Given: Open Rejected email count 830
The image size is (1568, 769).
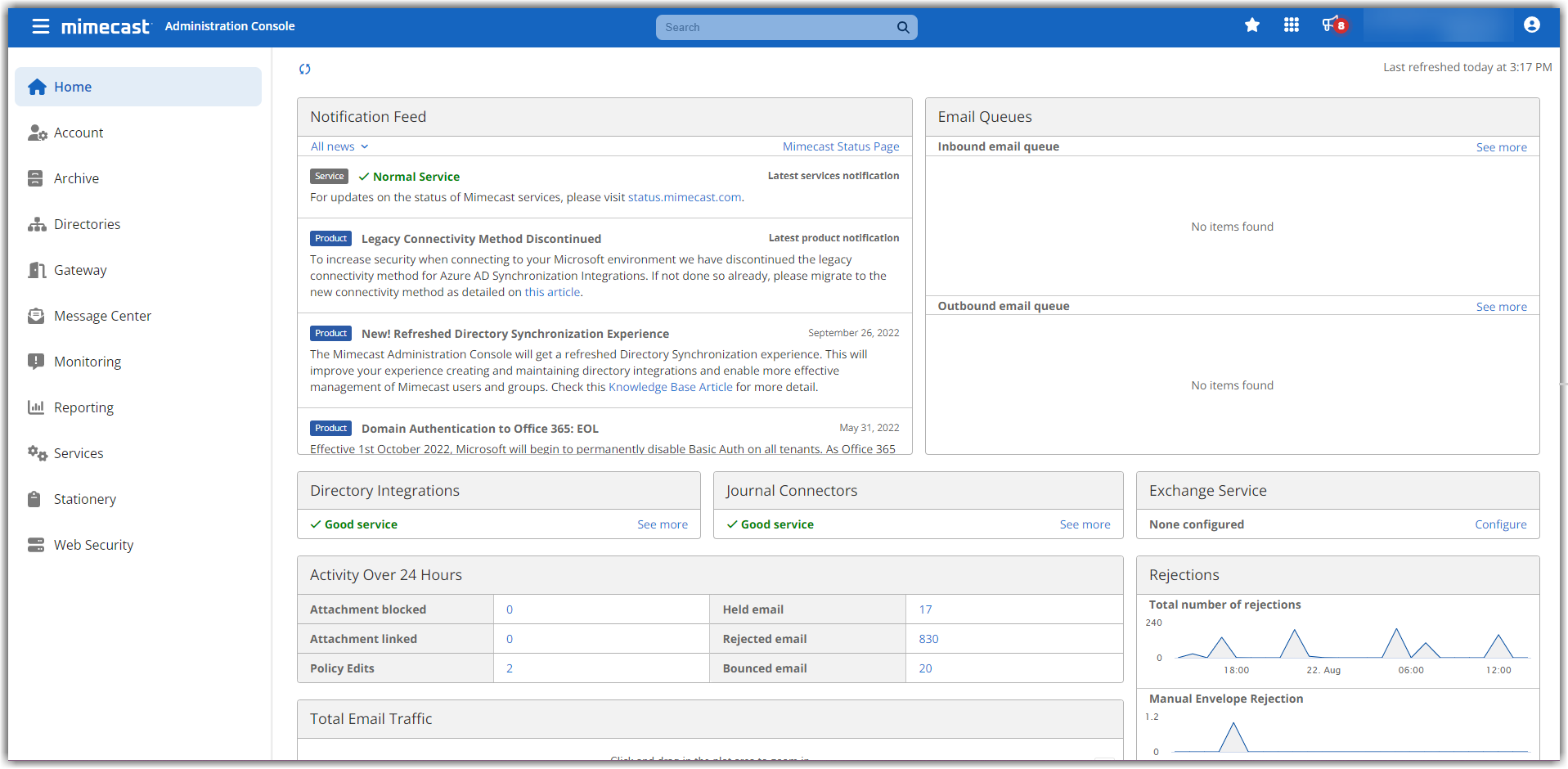Looking at the screenshot, I should [x=928, y=639].
